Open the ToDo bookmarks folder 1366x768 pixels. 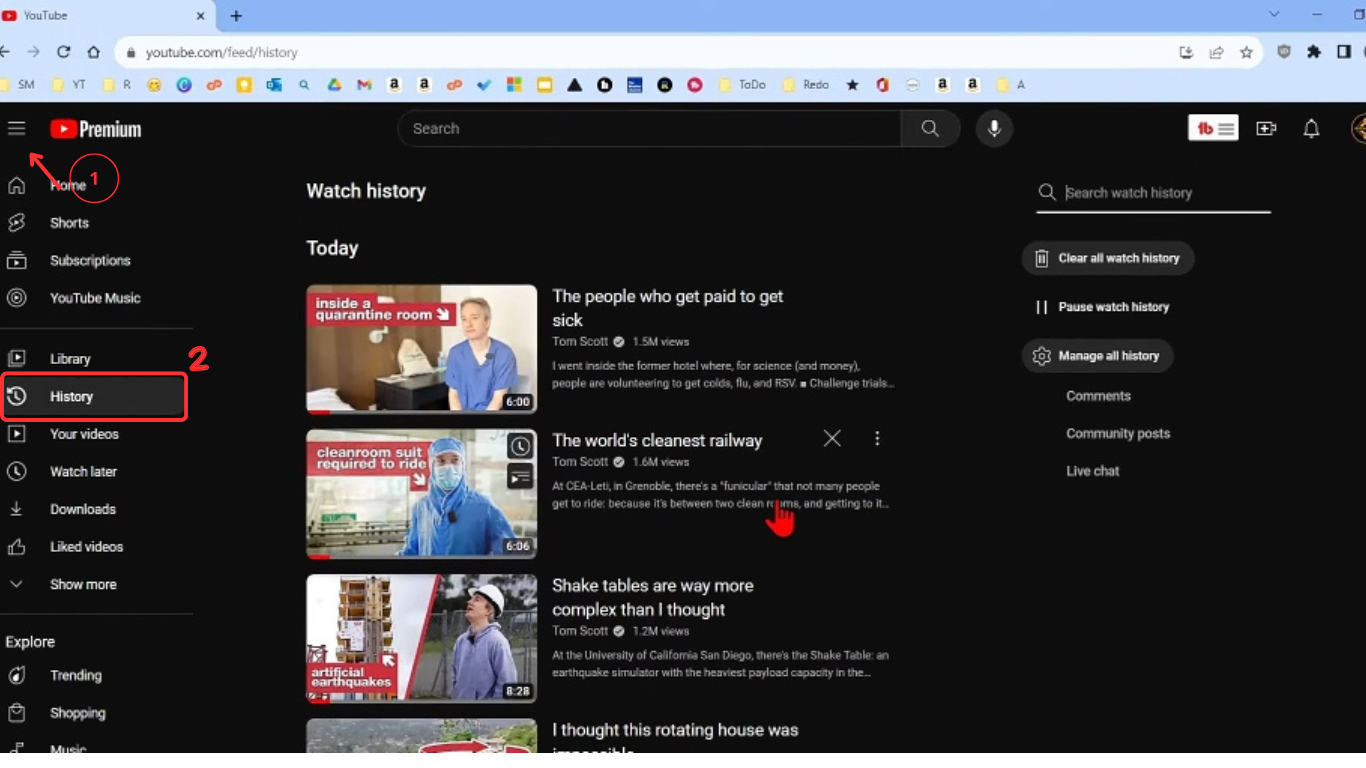(742, 85)
